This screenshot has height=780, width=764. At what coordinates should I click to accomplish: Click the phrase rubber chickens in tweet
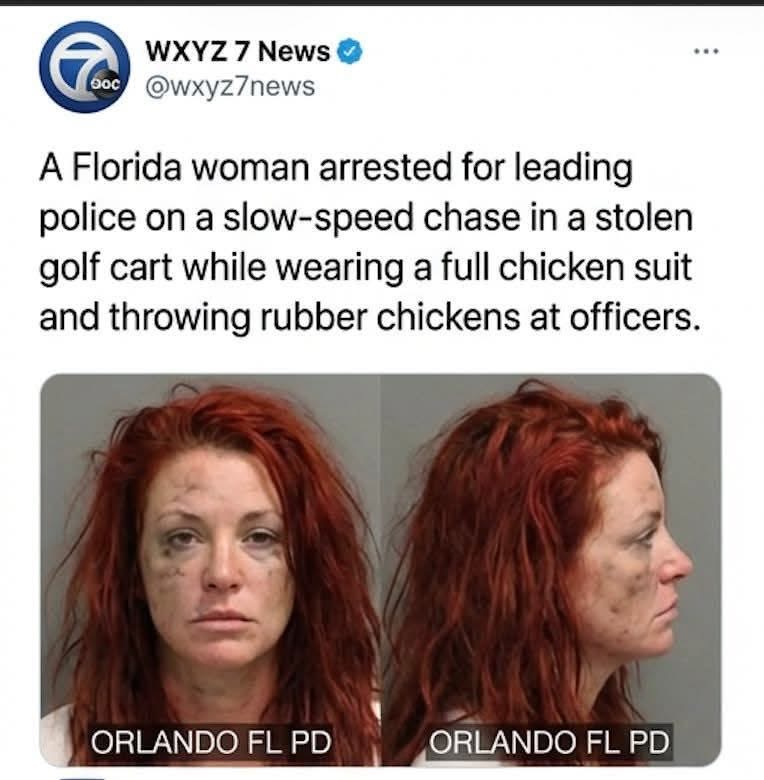coord(390,317)
